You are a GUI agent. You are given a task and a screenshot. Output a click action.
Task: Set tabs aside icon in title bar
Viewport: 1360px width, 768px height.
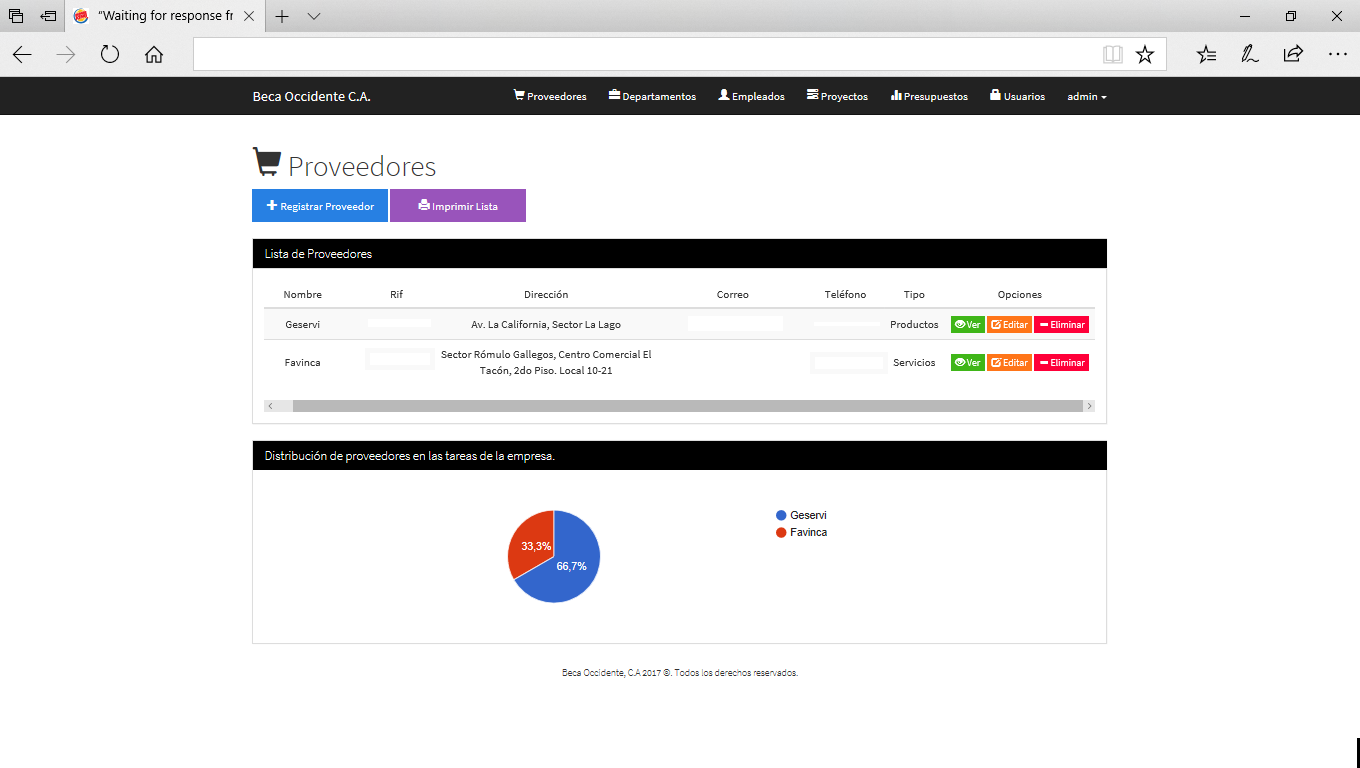point(48,16)
